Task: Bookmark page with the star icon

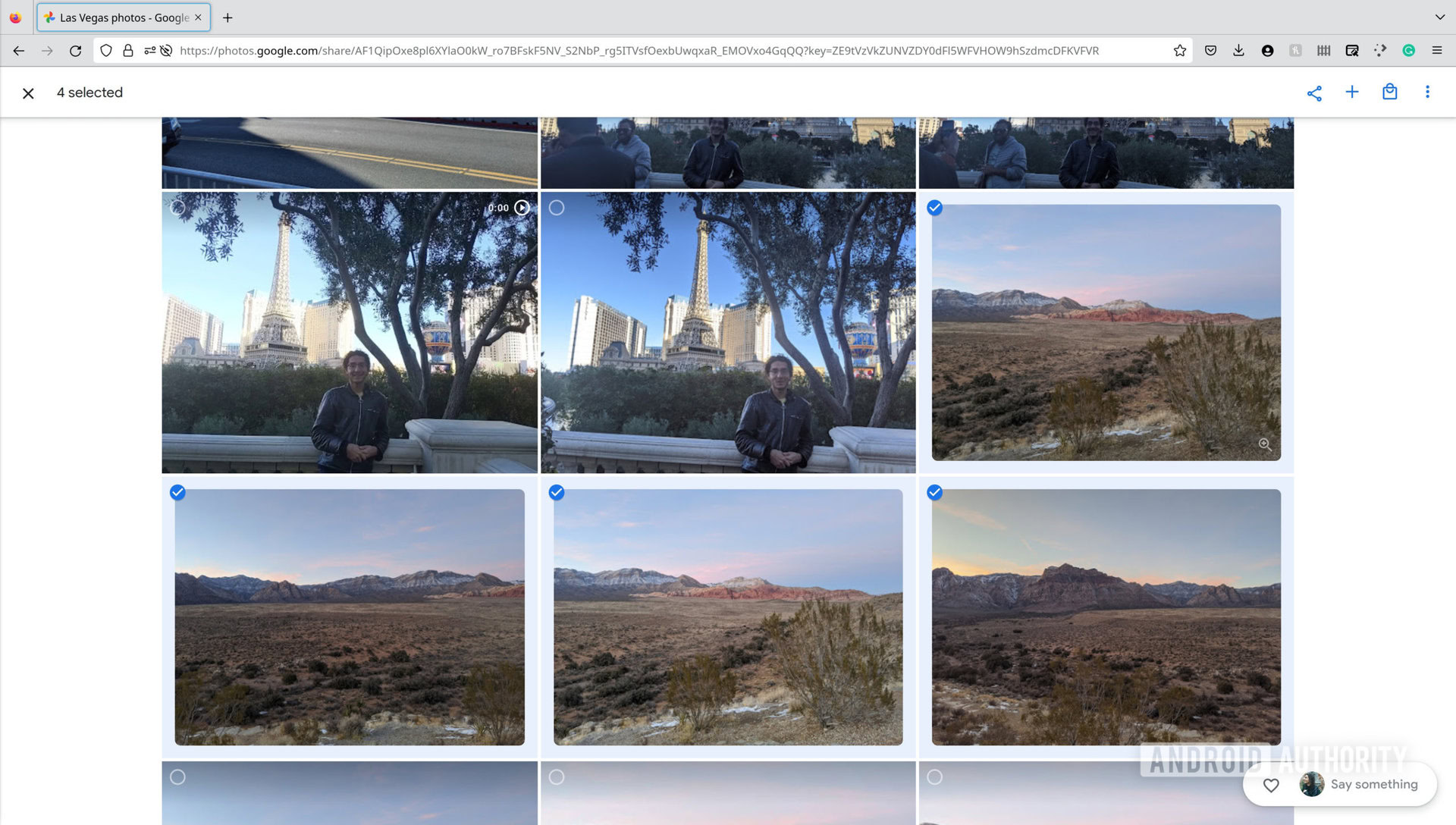Action: (x=1179, y=50)
